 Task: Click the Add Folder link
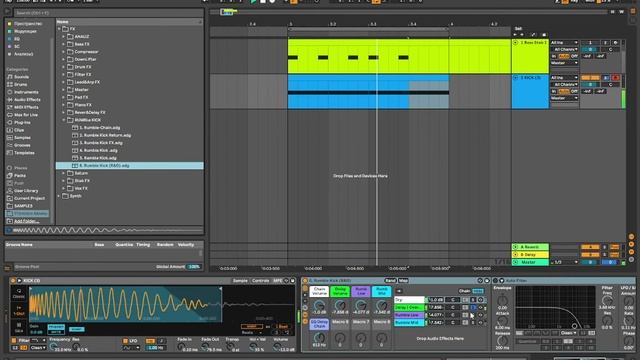pos(27,221)
